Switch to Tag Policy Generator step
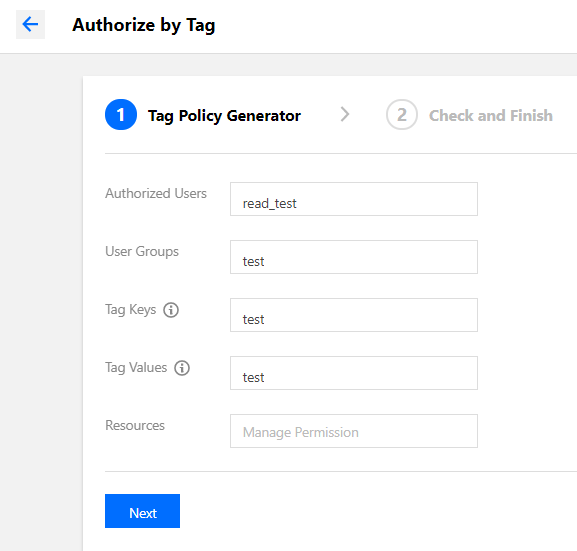Image resolution: width=577 pixels, height=551 pixels. [x=224, y=116]
